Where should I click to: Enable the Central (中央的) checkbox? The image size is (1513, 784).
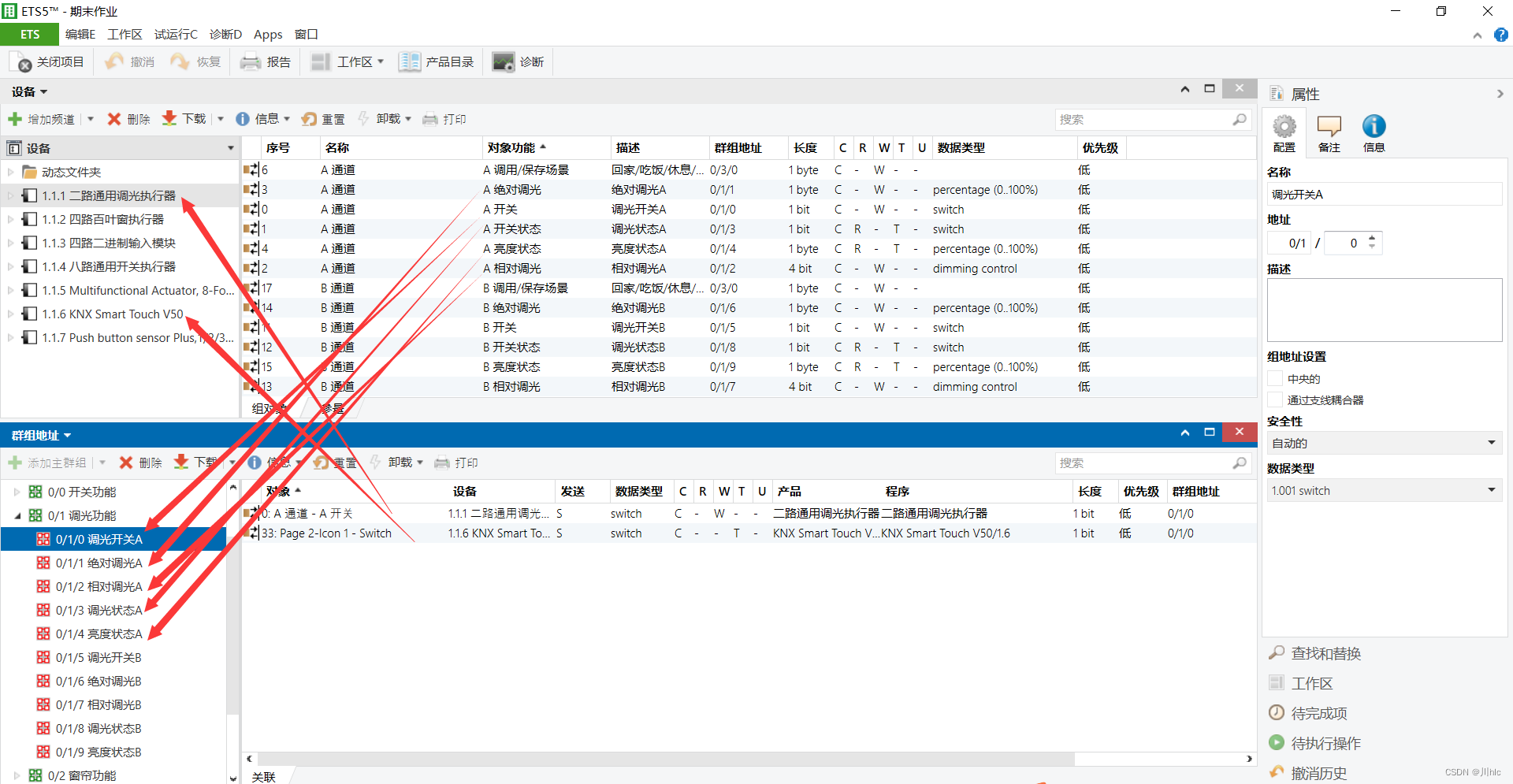pos(1275,379)
